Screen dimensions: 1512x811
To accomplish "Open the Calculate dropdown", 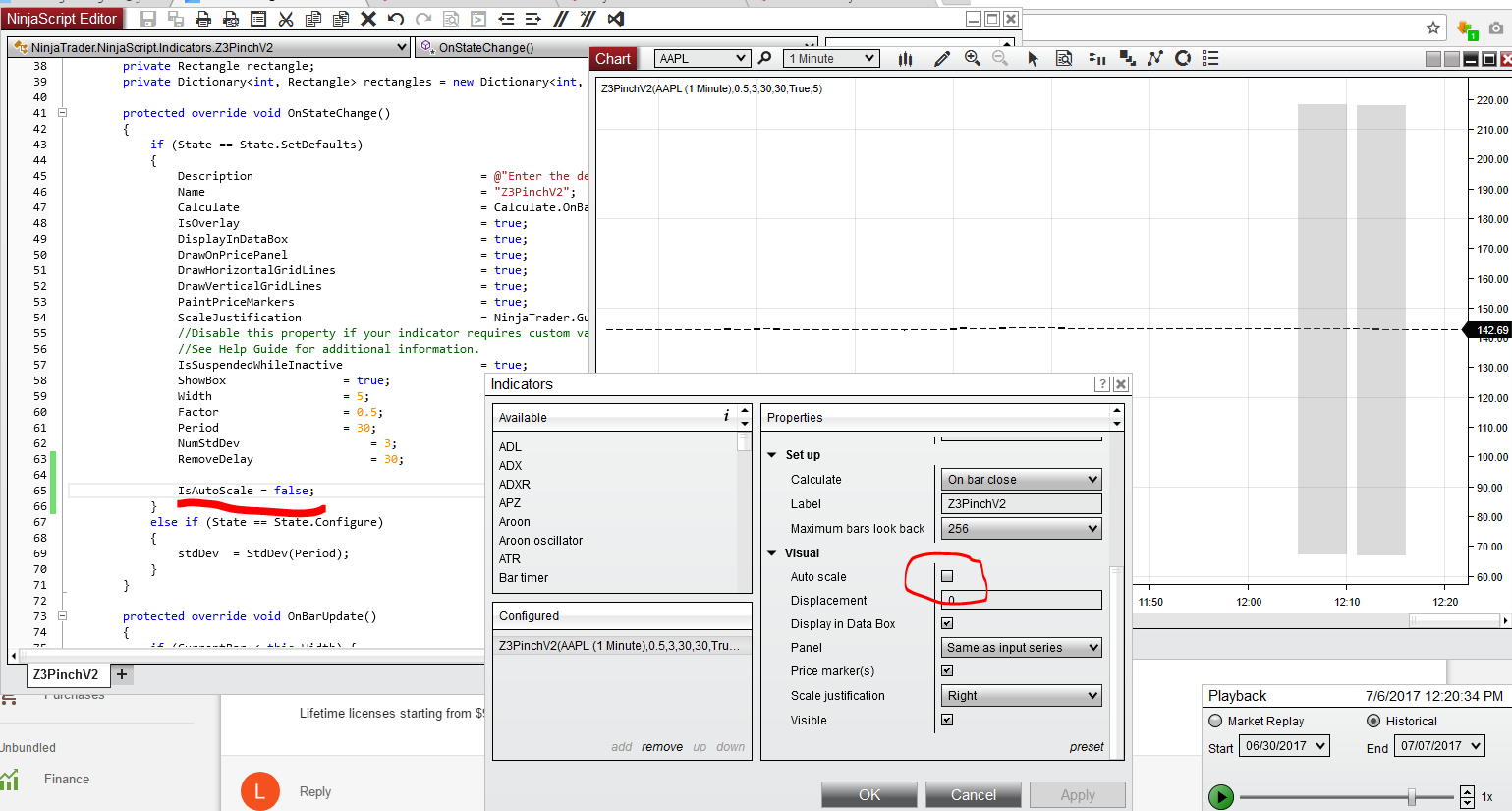I will coord(1021,480).
